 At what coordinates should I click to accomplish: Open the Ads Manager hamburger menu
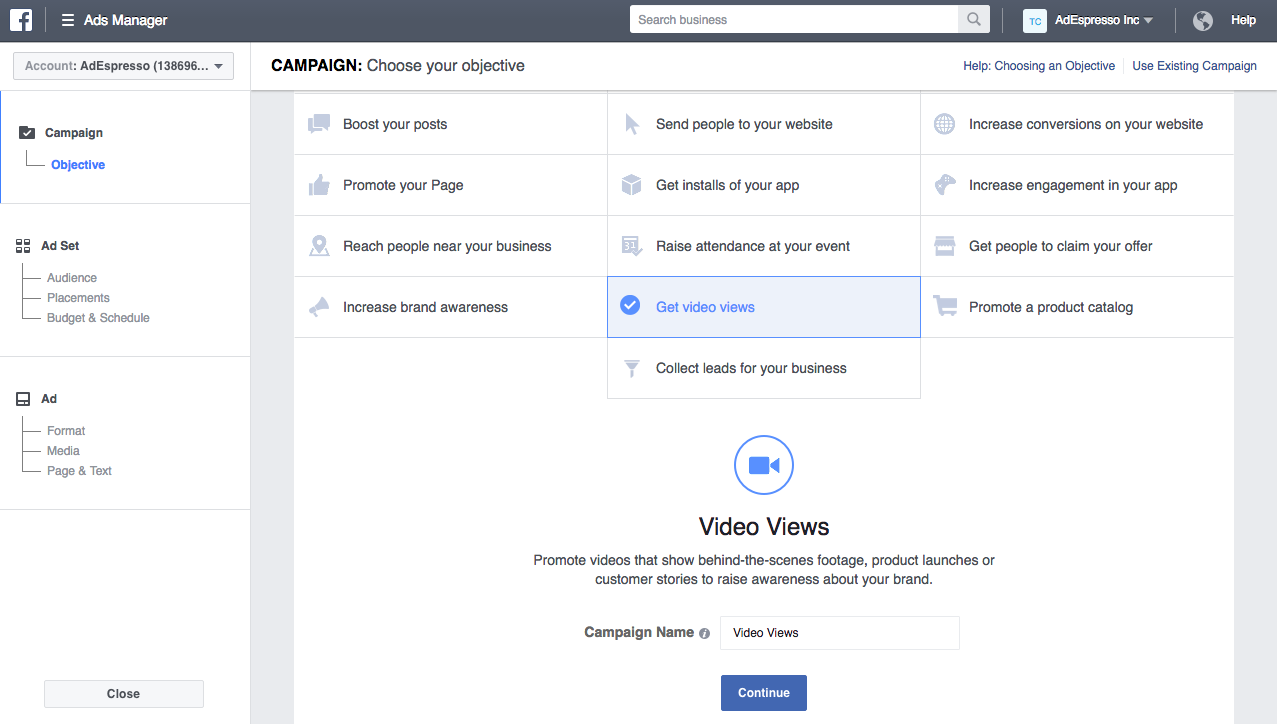(68, 20)
